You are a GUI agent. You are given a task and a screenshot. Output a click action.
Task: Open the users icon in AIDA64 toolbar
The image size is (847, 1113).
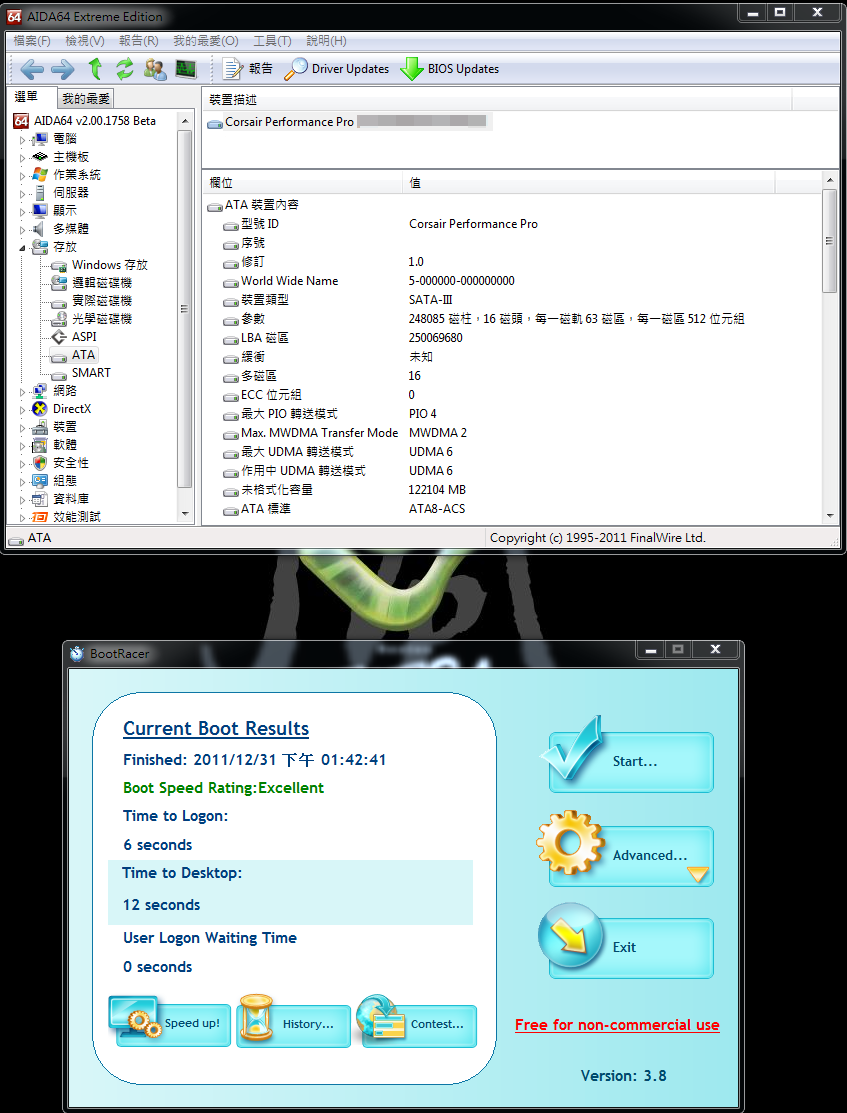pyautogui.click(x=155, y=69)
